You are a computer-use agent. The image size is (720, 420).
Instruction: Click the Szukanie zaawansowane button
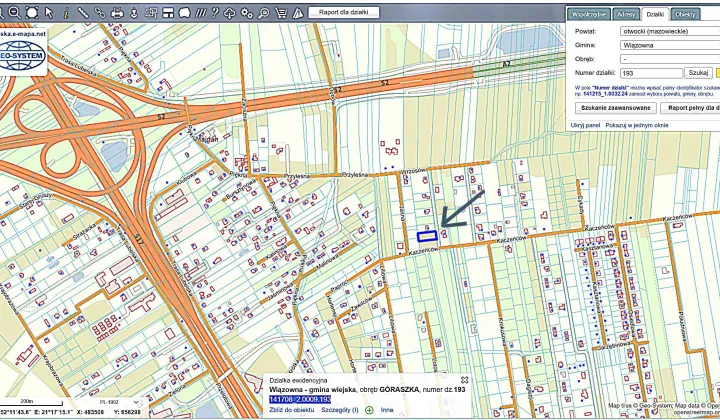click(612, 107)
